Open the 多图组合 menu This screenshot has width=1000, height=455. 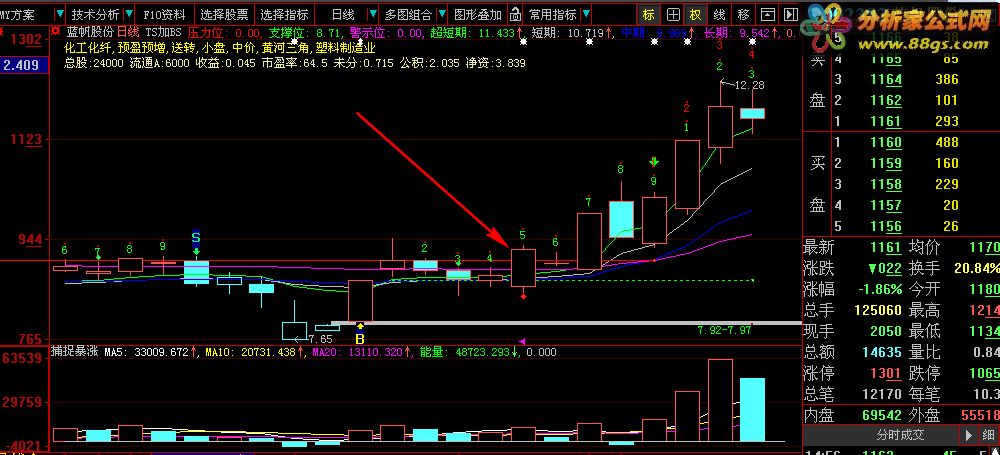pos(408,14)
